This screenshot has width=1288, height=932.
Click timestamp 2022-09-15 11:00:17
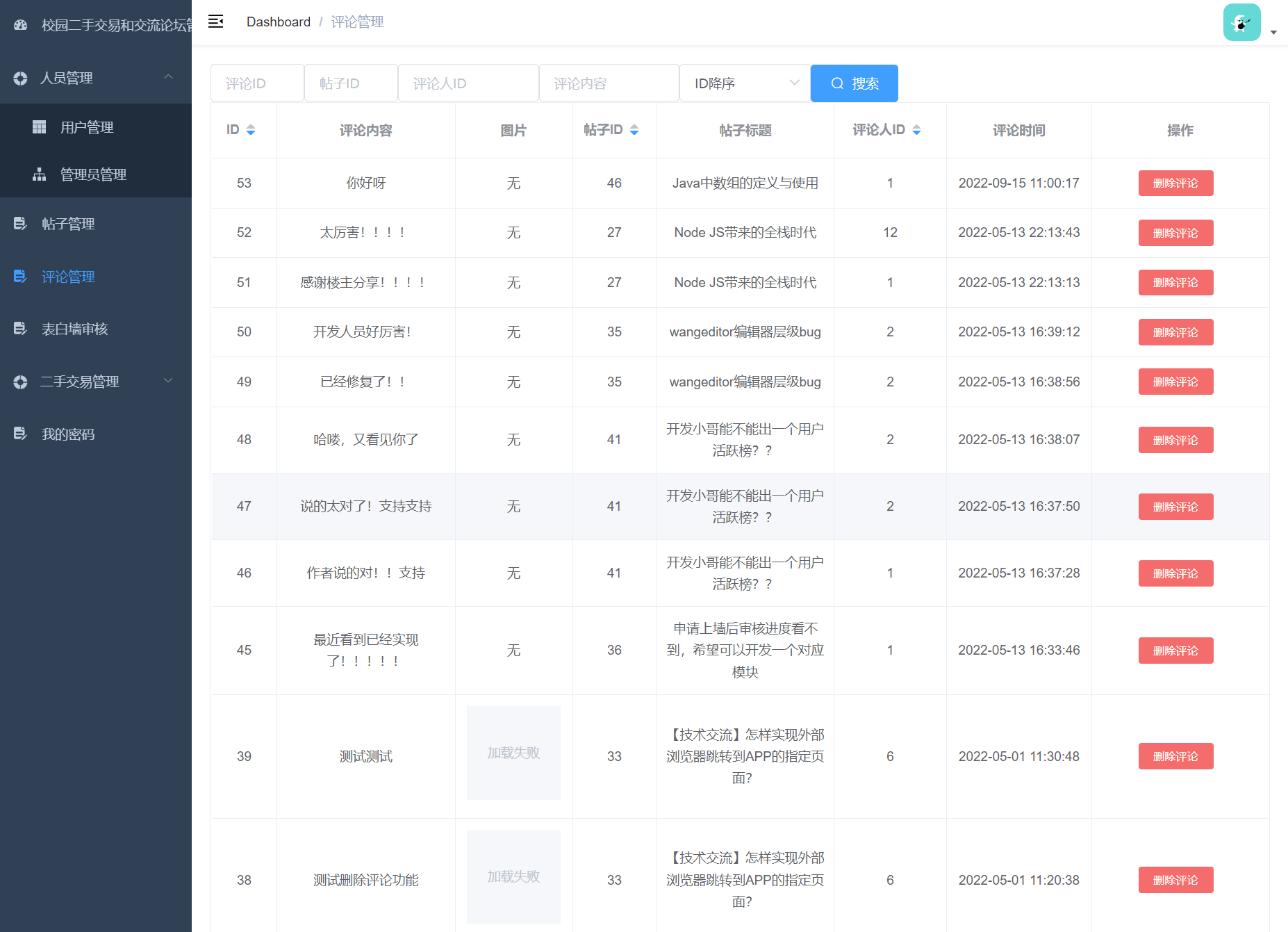pos(1019,183)
